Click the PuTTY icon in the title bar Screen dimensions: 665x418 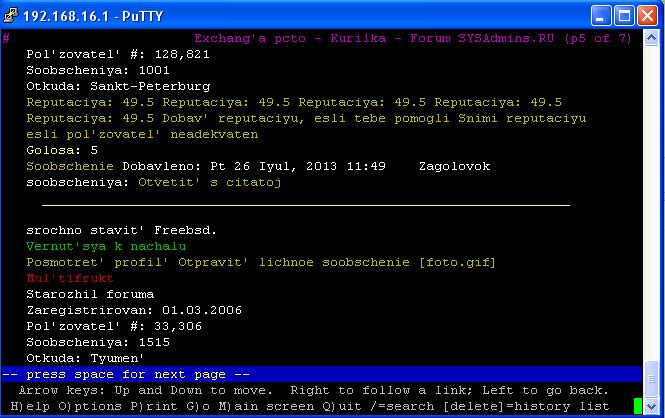coord(10,15)
